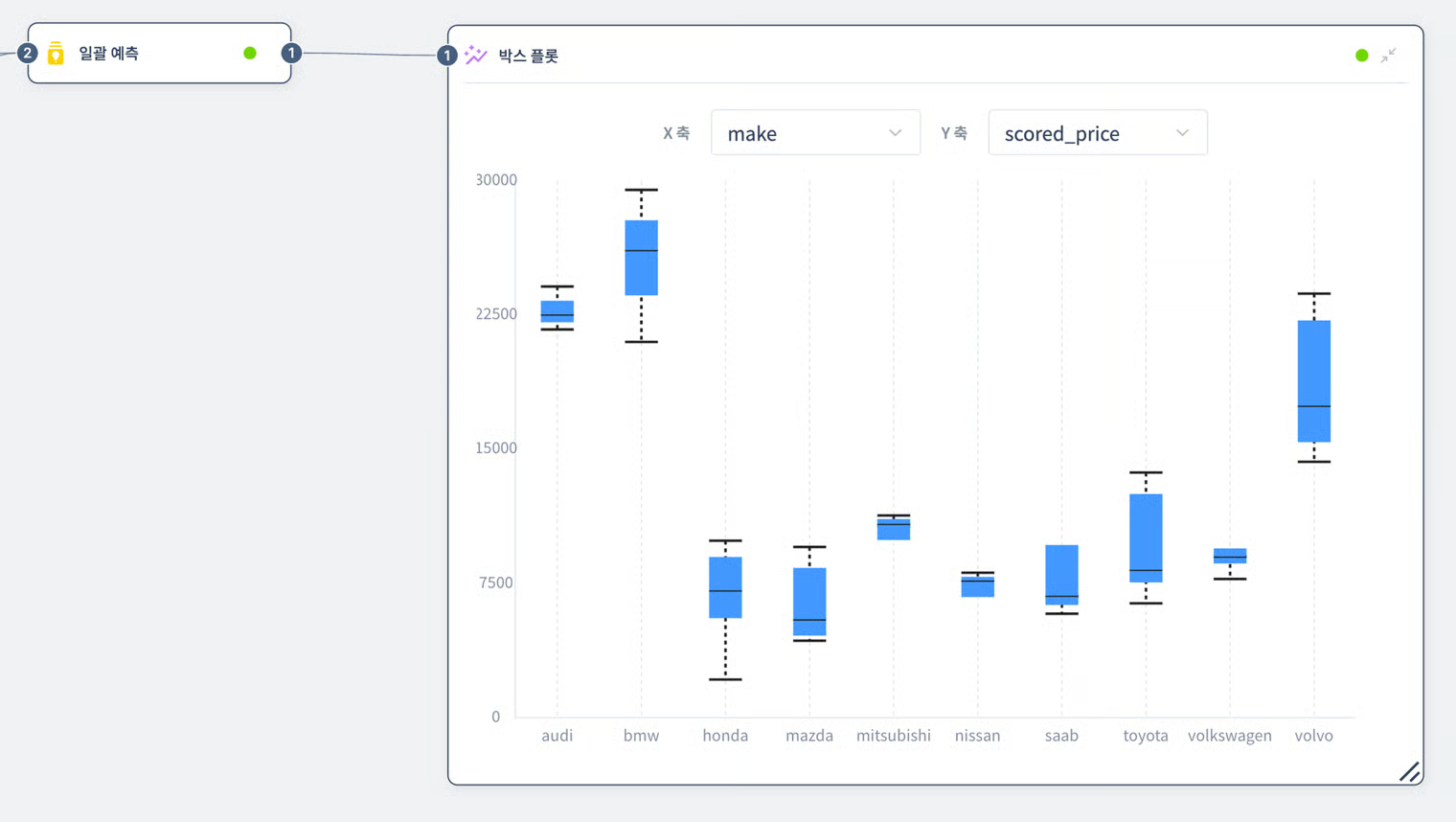This screenshot has width=1456, height=822.
Task: Click output port 1 on 일괄 예측 node
Action: [291, 54]
